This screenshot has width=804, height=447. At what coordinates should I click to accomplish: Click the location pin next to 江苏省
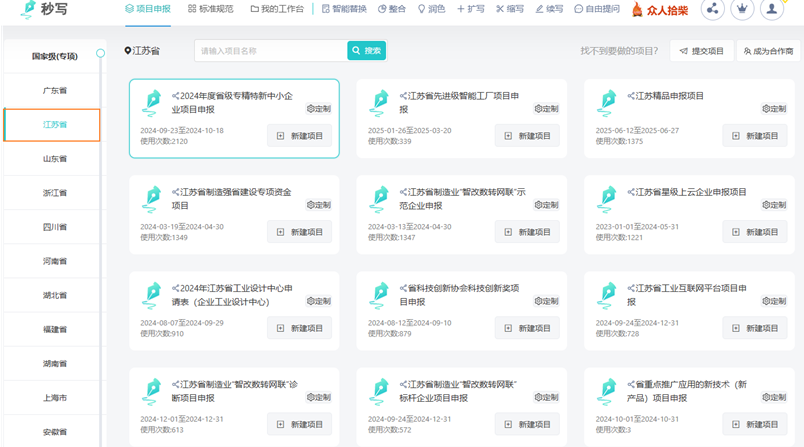(x=128, y=51)
